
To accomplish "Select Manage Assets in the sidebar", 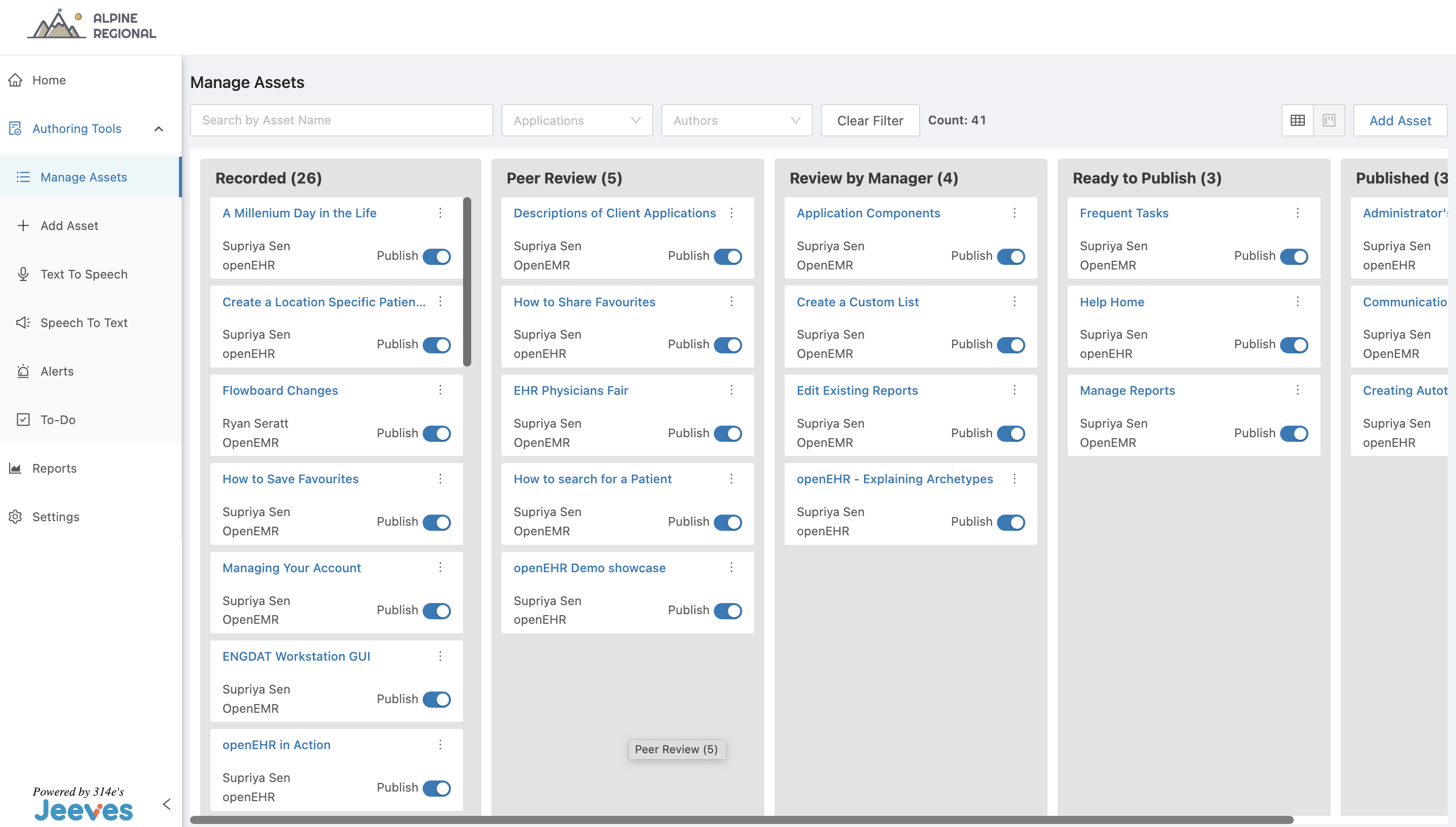I will [83, 176].
